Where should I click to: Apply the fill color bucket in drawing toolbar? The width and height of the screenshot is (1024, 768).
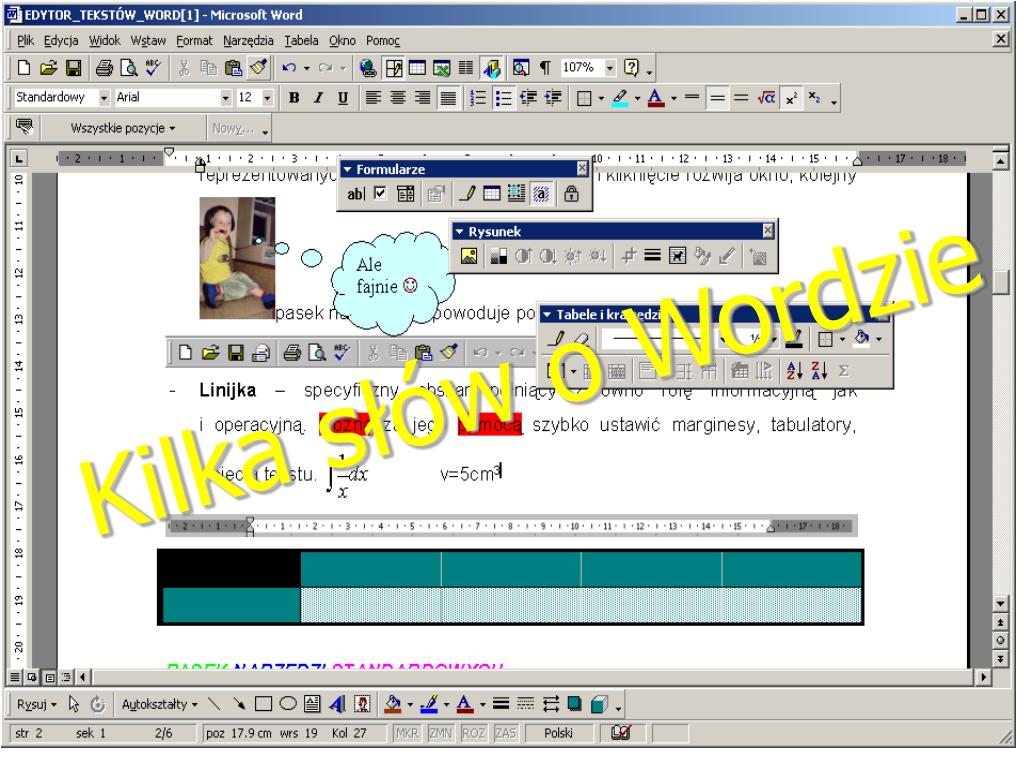click(392, 704)
